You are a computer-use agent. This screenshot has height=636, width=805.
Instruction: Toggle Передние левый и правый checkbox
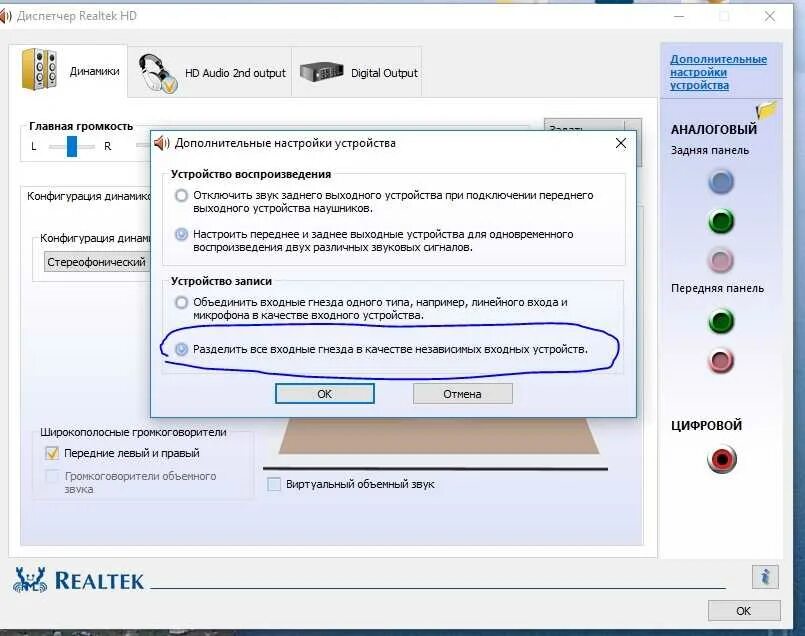[x=52, y=453]
